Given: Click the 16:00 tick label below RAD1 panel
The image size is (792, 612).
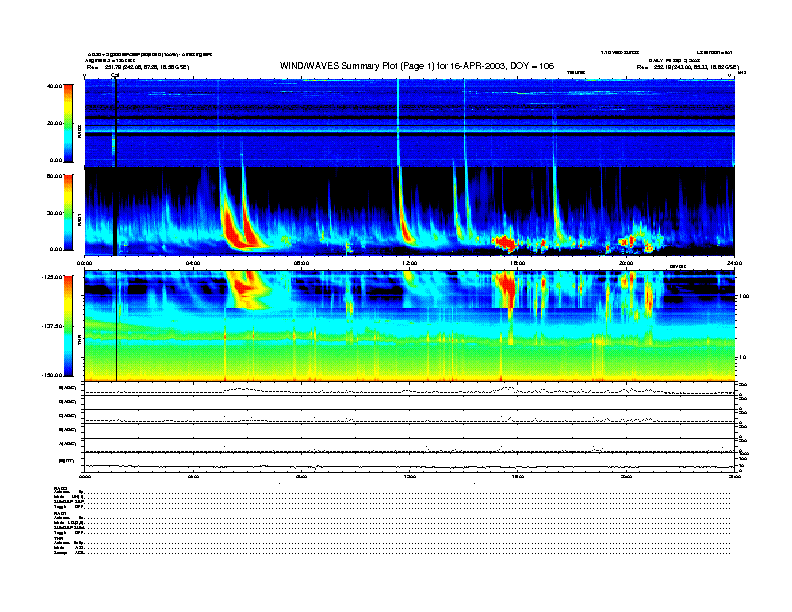Looking at the screenshot, I should coord(518,263).
